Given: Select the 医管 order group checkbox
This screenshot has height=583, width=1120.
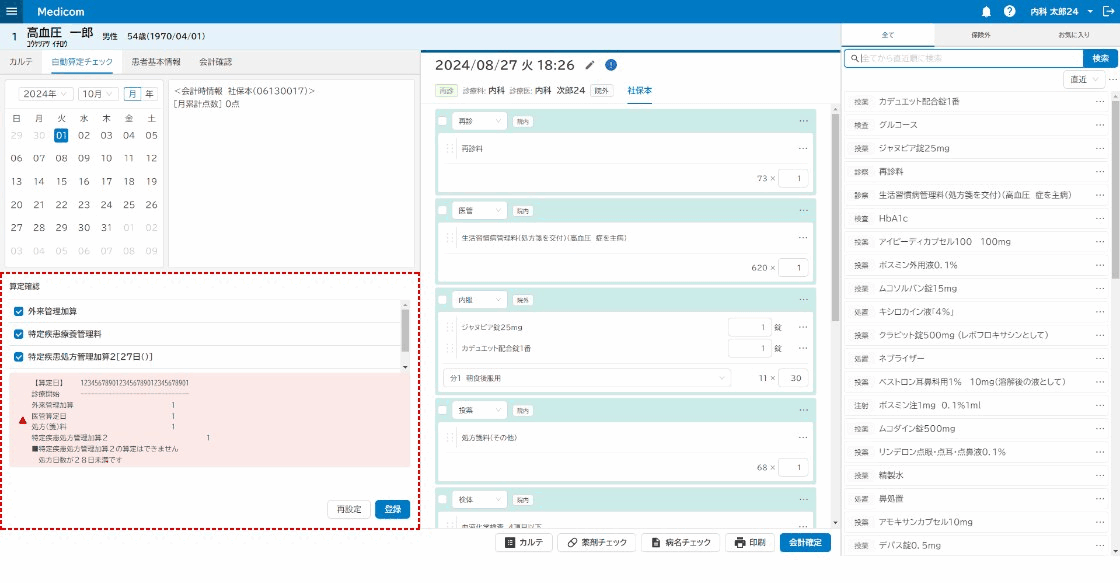Looking at the screenshot, I should click(443, 211).
